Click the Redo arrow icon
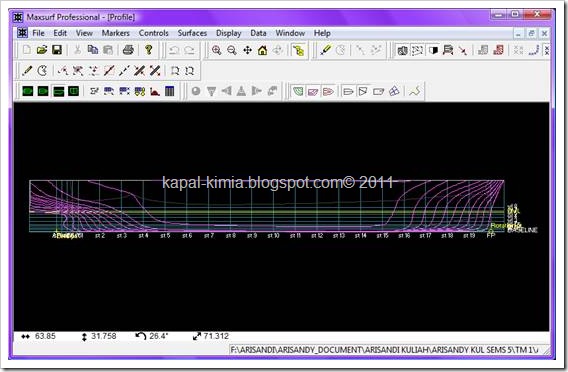The height and width of the screenshot is (372, 568). point(189,50)
